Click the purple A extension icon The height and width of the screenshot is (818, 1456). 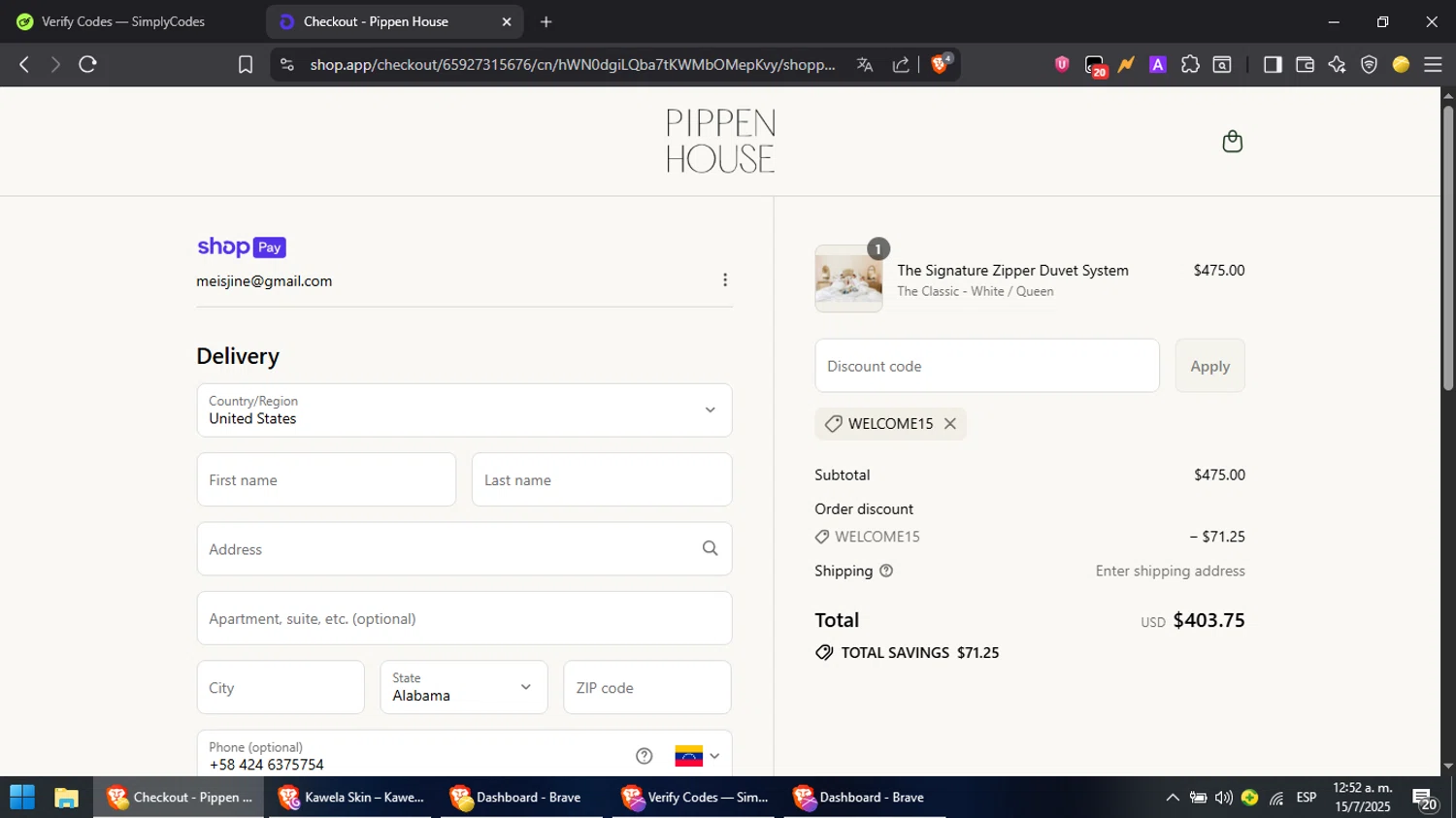(x=1157, y=64)
